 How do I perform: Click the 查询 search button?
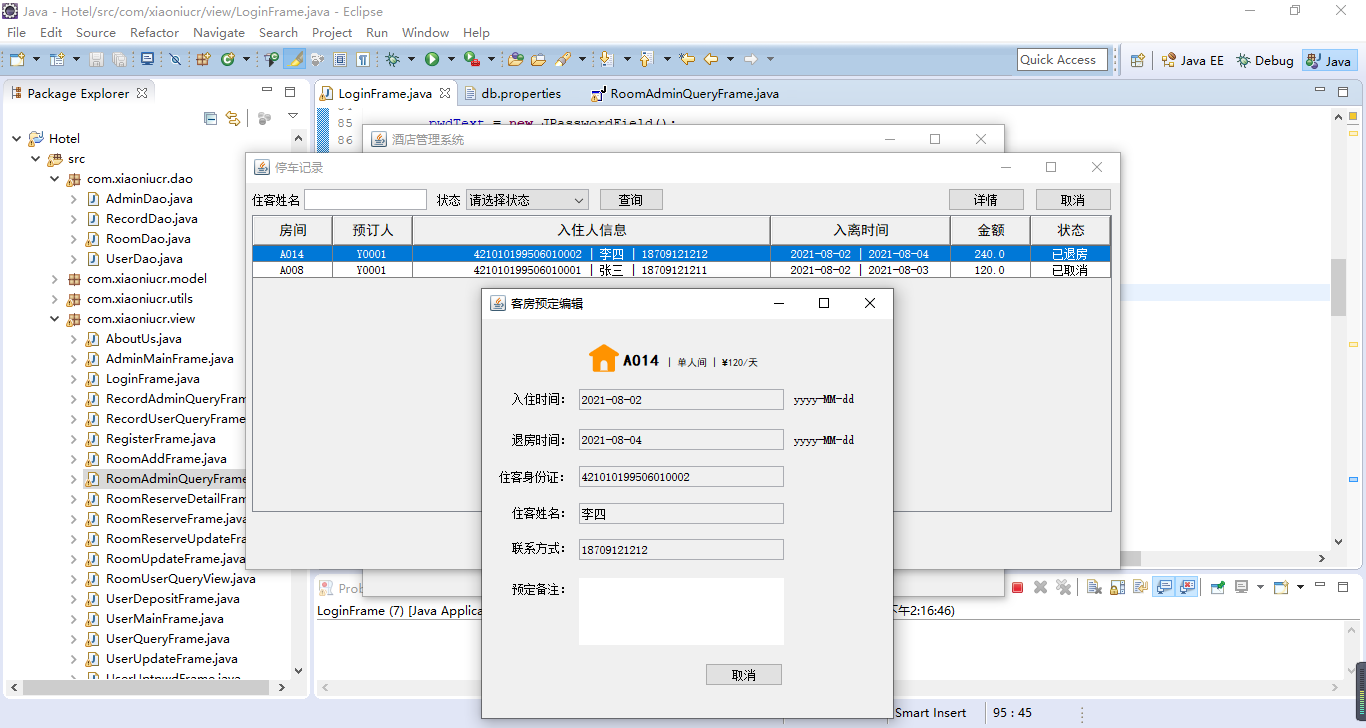[631, 200]
